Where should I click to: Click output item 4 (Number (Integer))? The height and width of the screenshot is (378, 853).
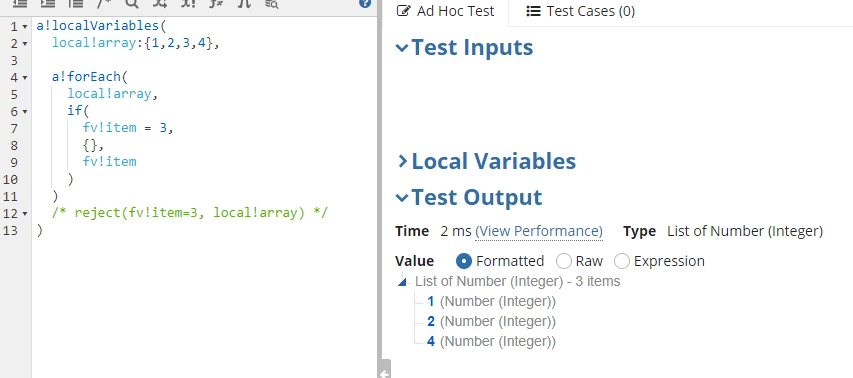(491, 342)
